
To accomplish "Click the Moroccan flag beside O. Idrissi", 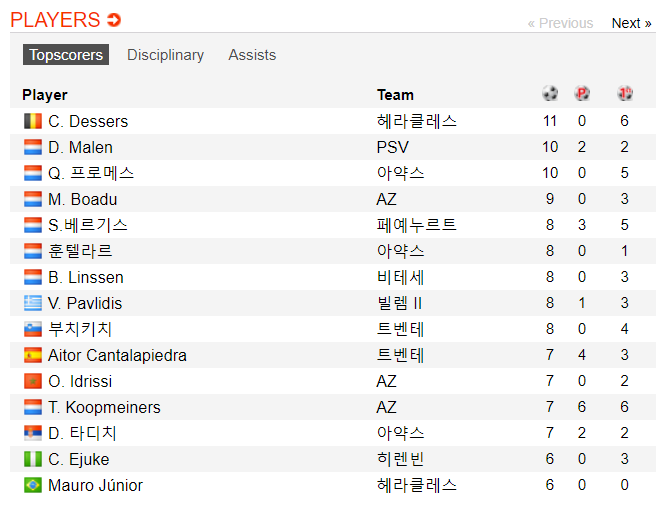I will click(x=33, y=381).
